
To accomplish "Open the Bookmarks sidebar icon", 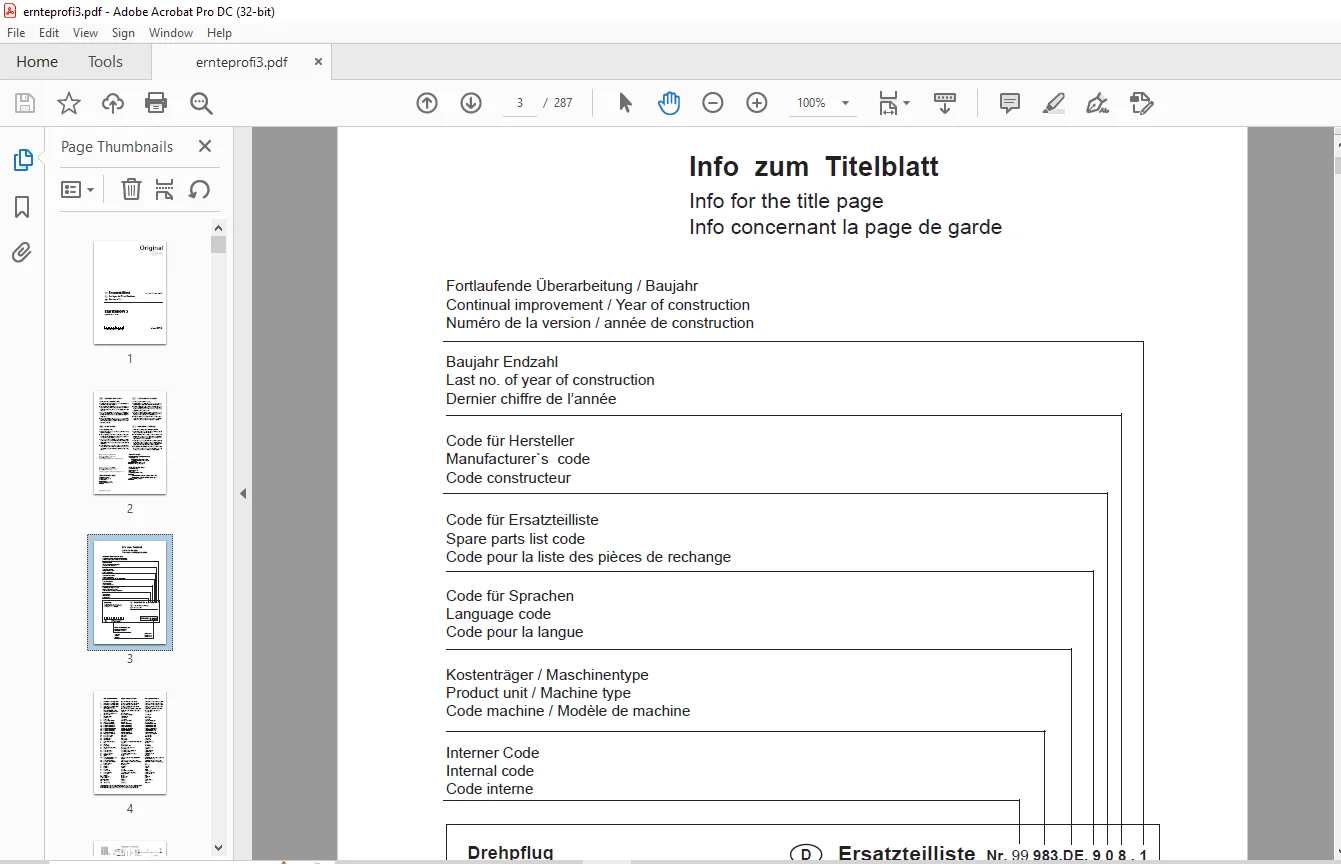I will coord(22,207).
